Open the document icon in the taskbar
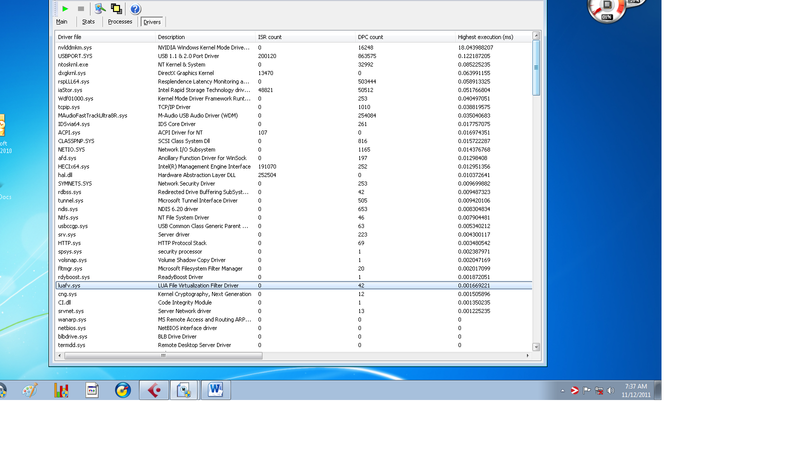The height and width of the screenshot is (450, 800). 92,391
